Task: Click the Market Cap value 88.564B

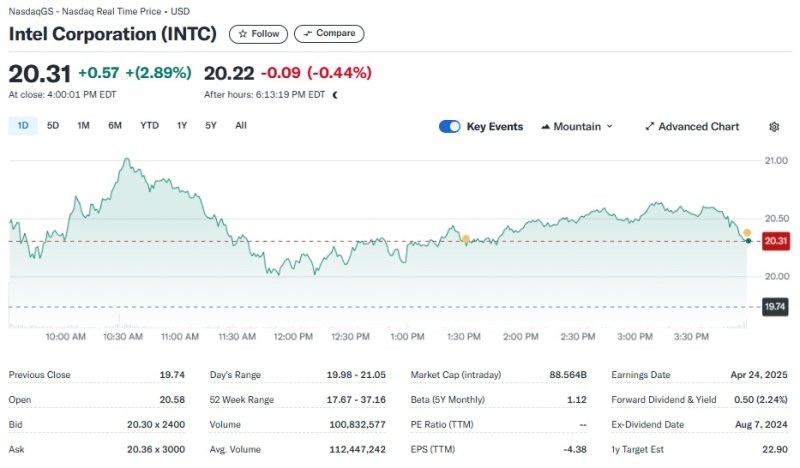Action: 568,375
